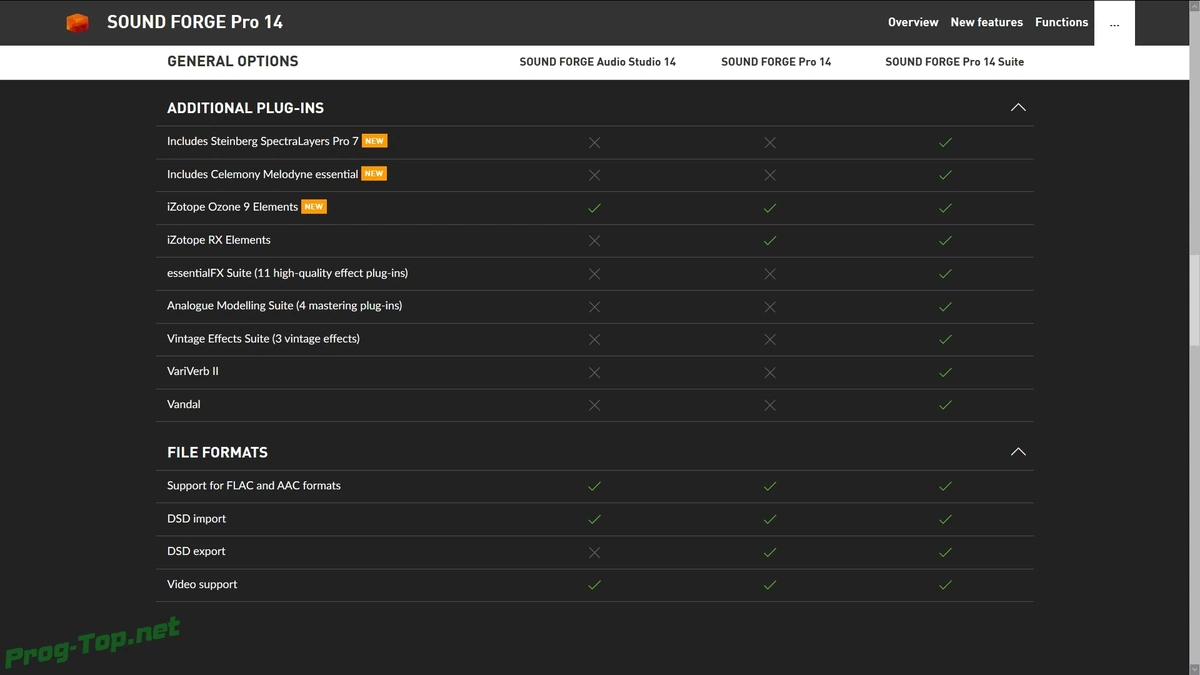Select 'iZotope RX Elements' row label
This screenshot has width=1200, height=675.
pos(219,240)
